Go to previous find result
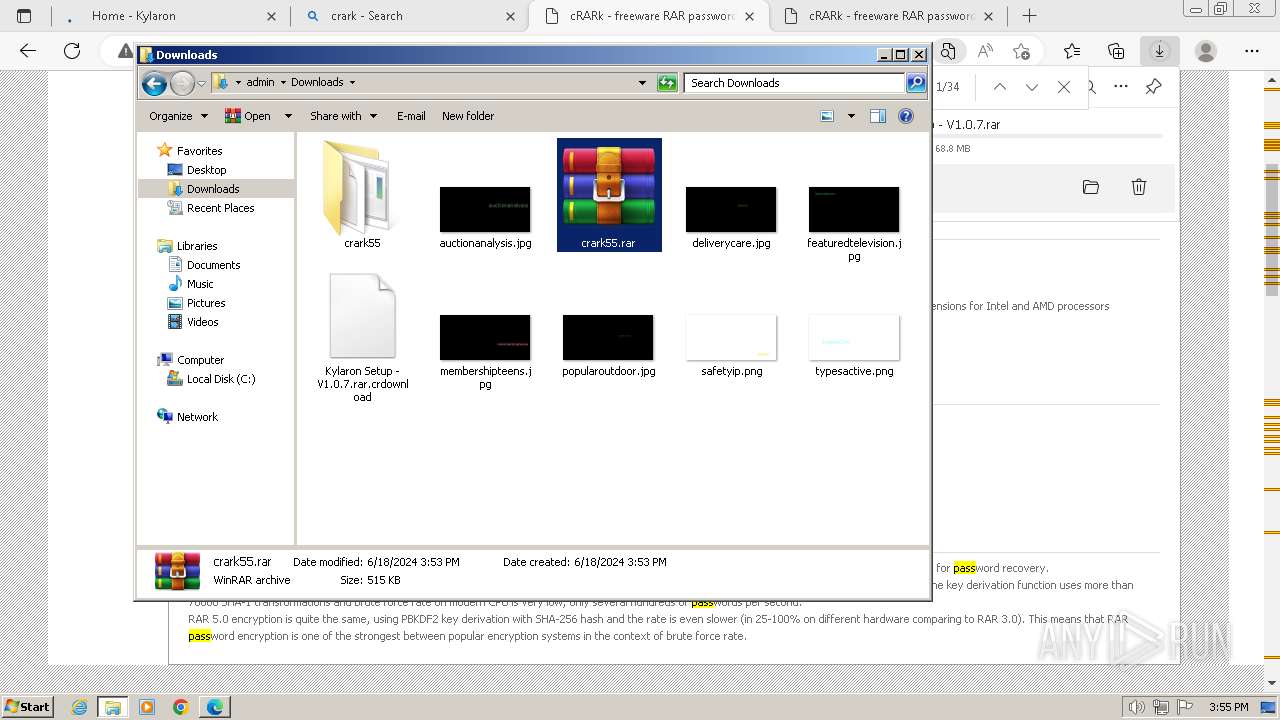 (x=1000, y=87)
